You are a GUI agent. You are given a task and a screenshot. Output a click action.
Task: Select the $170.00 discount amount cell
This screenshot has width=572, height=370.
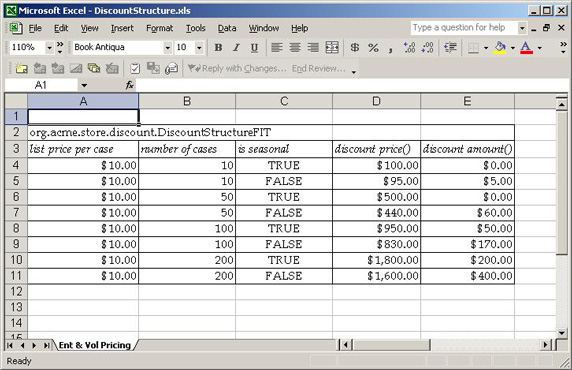pos(467,244)
